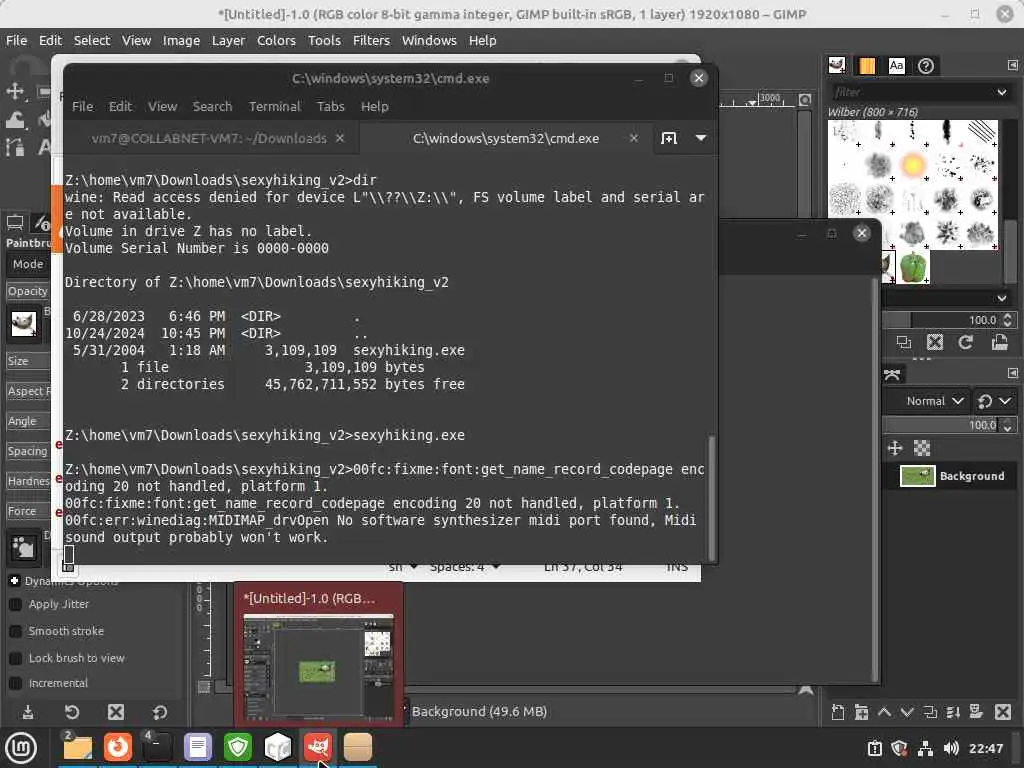Select the green pepper brush
The height and width of the screenshot is (768, 1024).
(914, 267)
